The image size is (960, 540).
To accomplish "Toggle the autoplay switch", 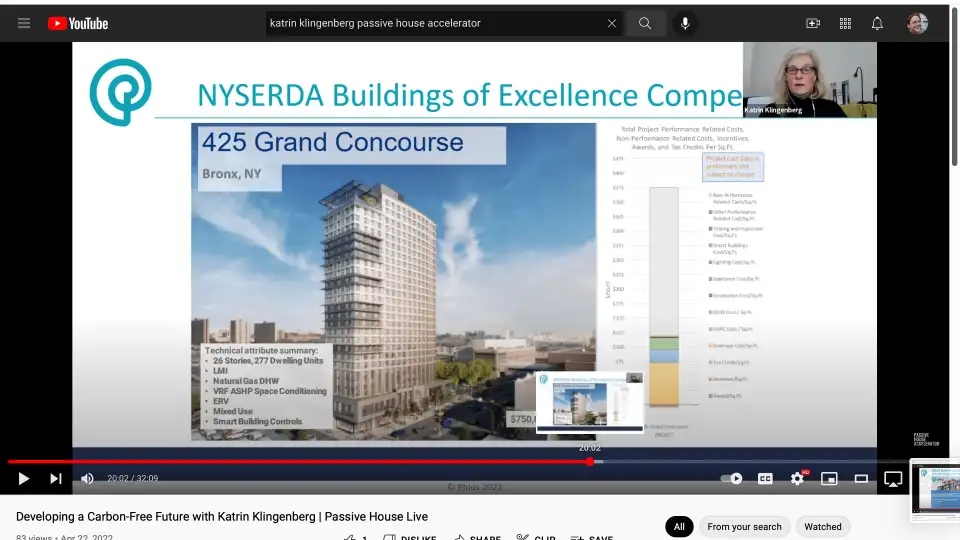I will [733, 479].
